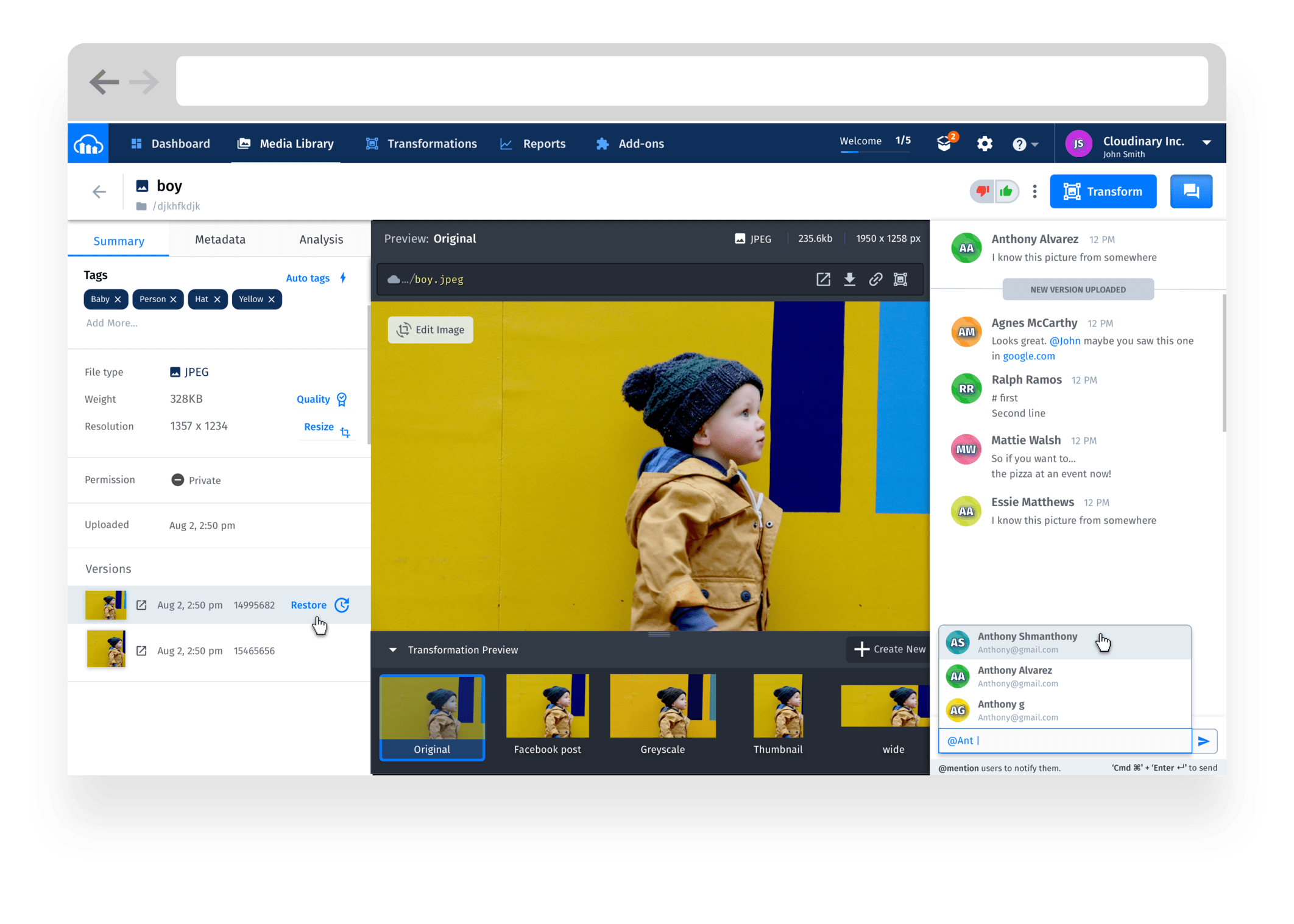Image resolution: width=1294 pixels, height=924 pixels.
Task: Download the original boy.jpeg image
Action: [x=850, y=280]
